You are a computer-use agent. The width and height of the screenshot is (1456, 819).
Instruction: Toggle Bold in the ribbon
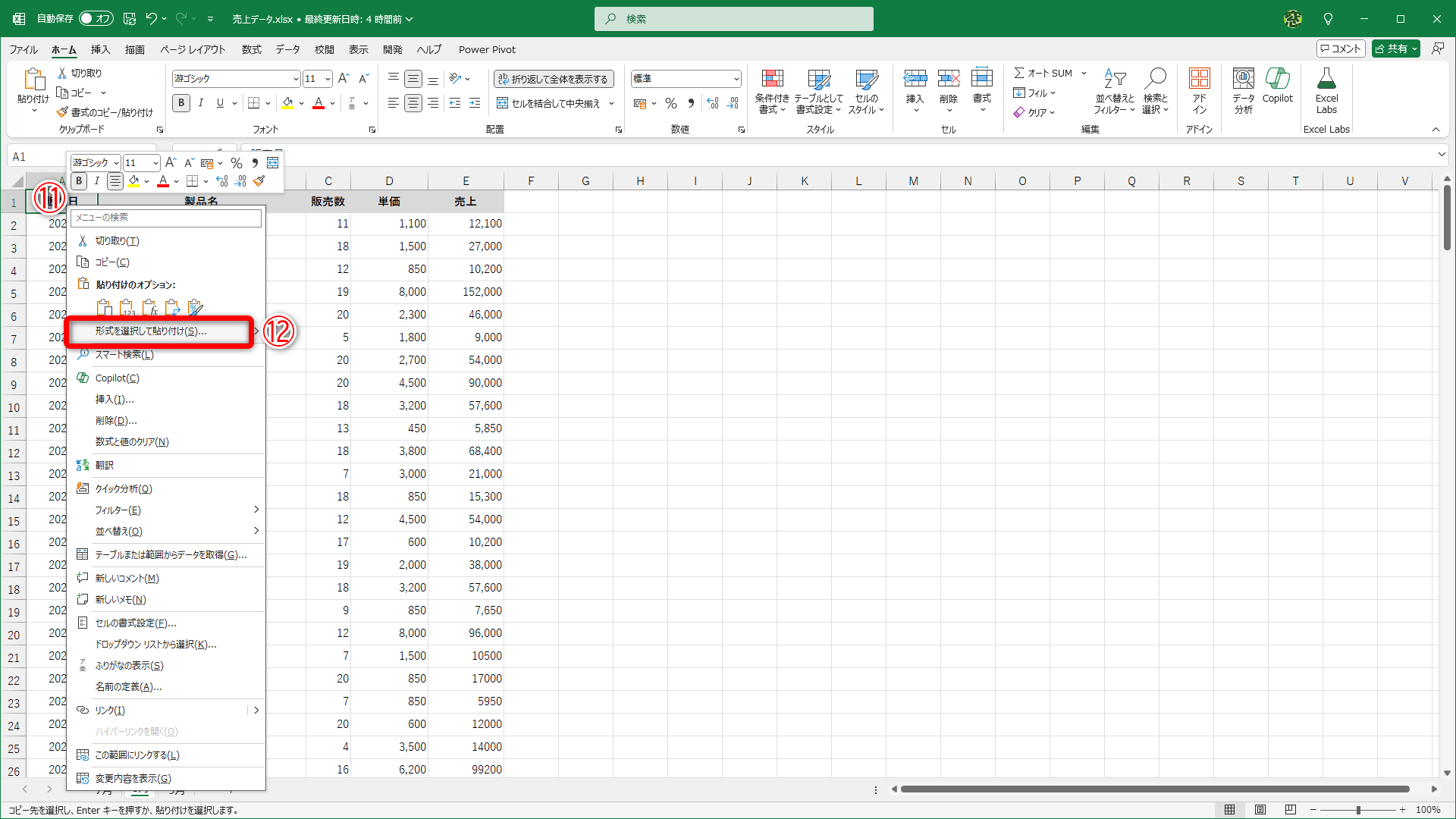[x=180, y=103]
